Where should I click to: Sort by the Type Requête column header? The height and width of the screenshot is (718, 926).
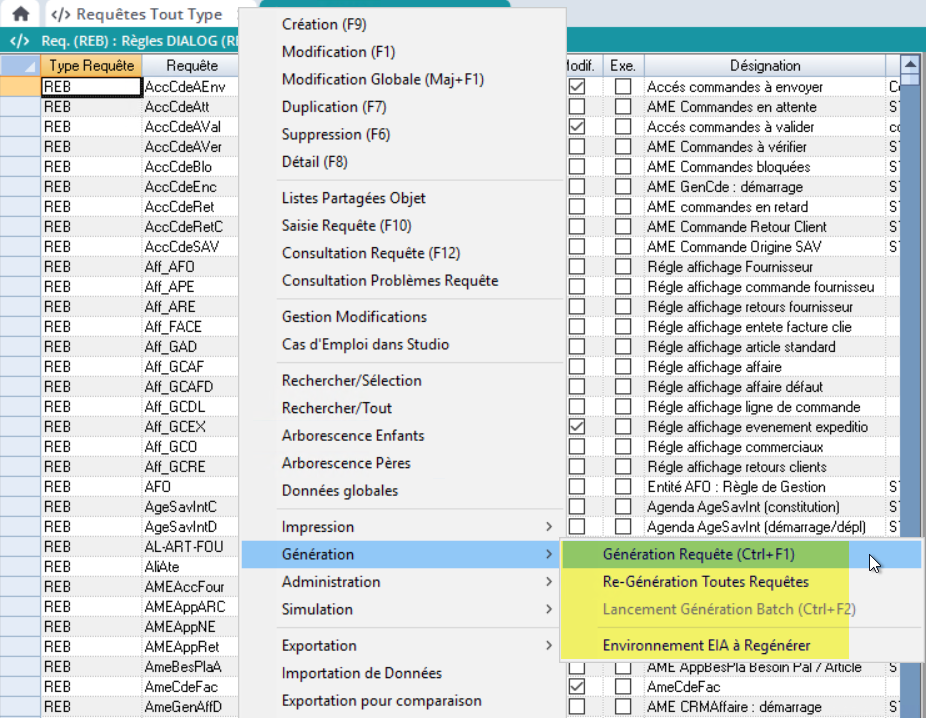click(x=91, y=65)
